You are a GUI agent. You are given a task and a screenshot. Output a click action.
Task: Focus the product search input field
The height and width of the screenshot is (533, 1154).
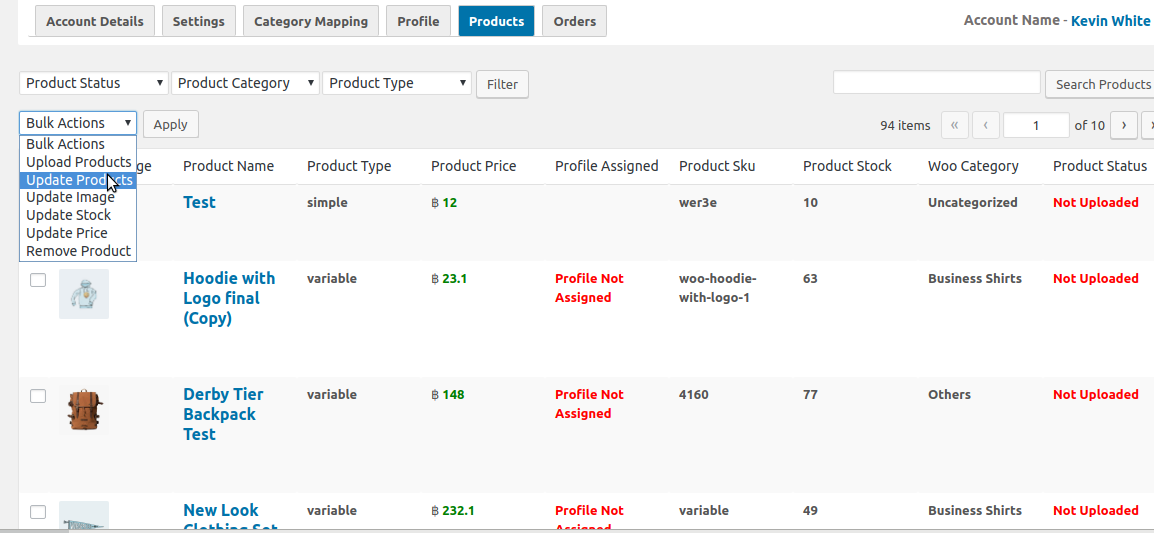[x=937, y=82]
